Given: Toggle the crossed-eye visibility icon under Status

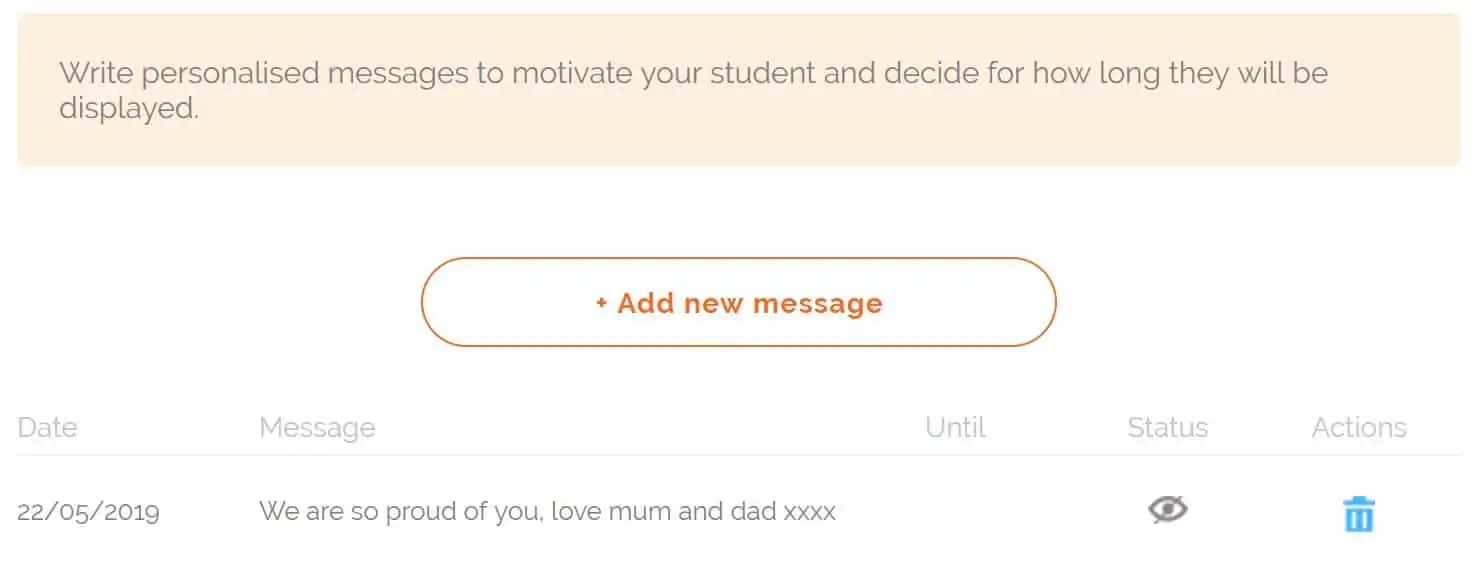Looking at the screenshot, I should (1167, 510).
